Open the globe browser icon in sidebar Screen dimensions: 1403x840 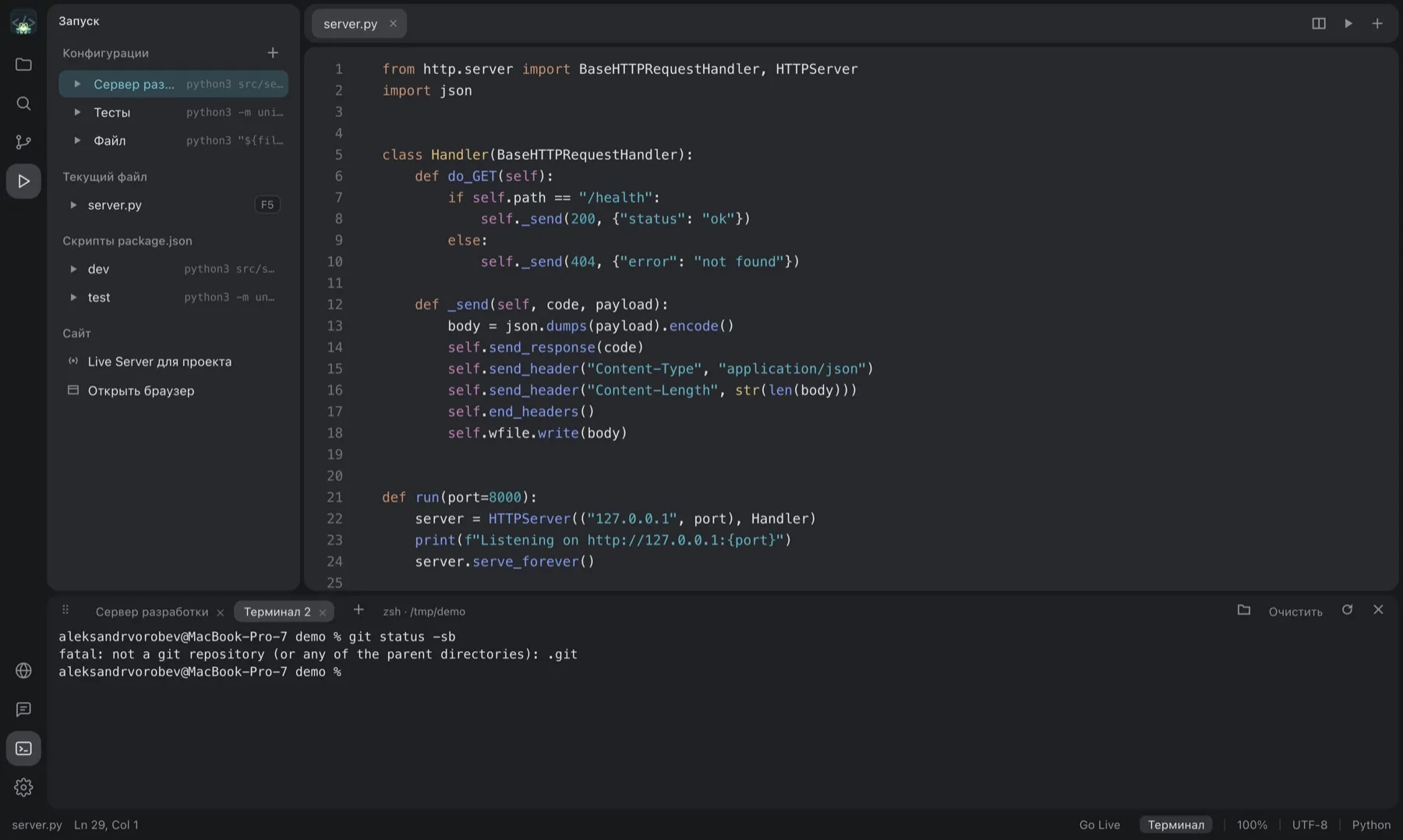click(23, 671)
